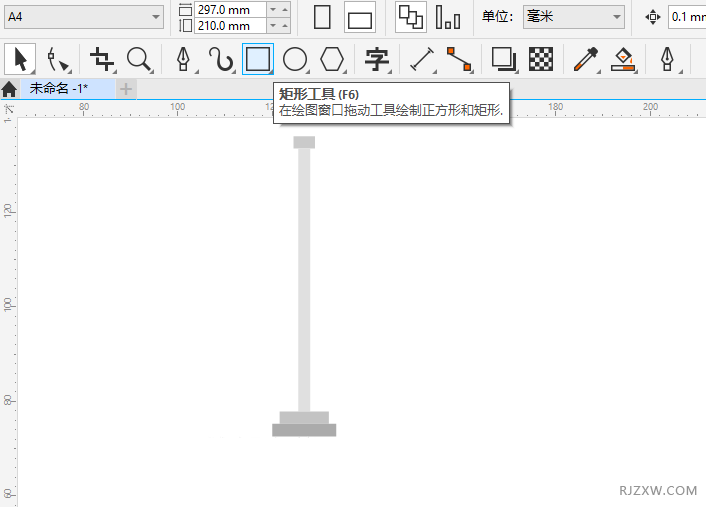Select the Crop tool
Image resolution: width=706 pixels, height=507 pixels.
pos(102,59)
